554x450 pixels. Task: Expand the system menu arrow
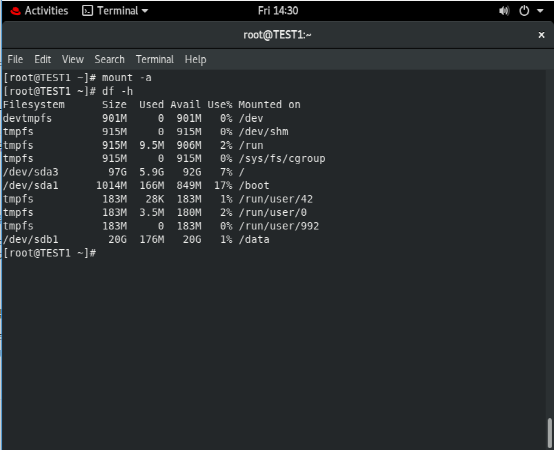540,11
